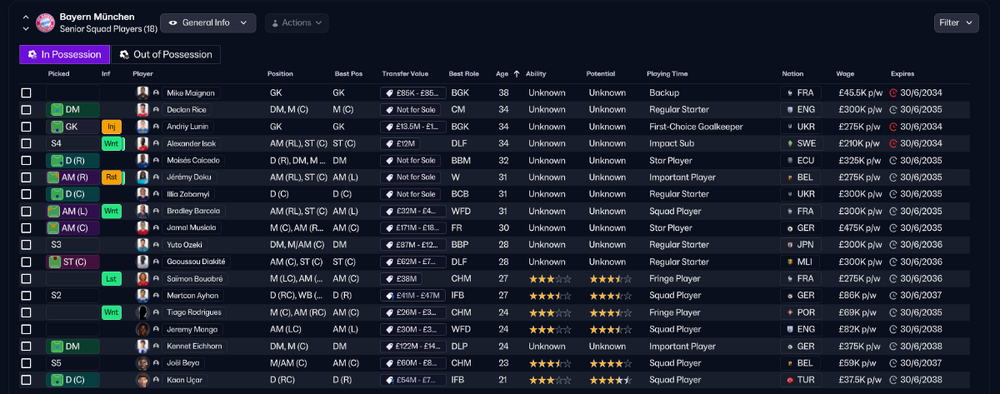Tick the checkbox for Declan Rice

pyautogui.click(x=26, y=110)
